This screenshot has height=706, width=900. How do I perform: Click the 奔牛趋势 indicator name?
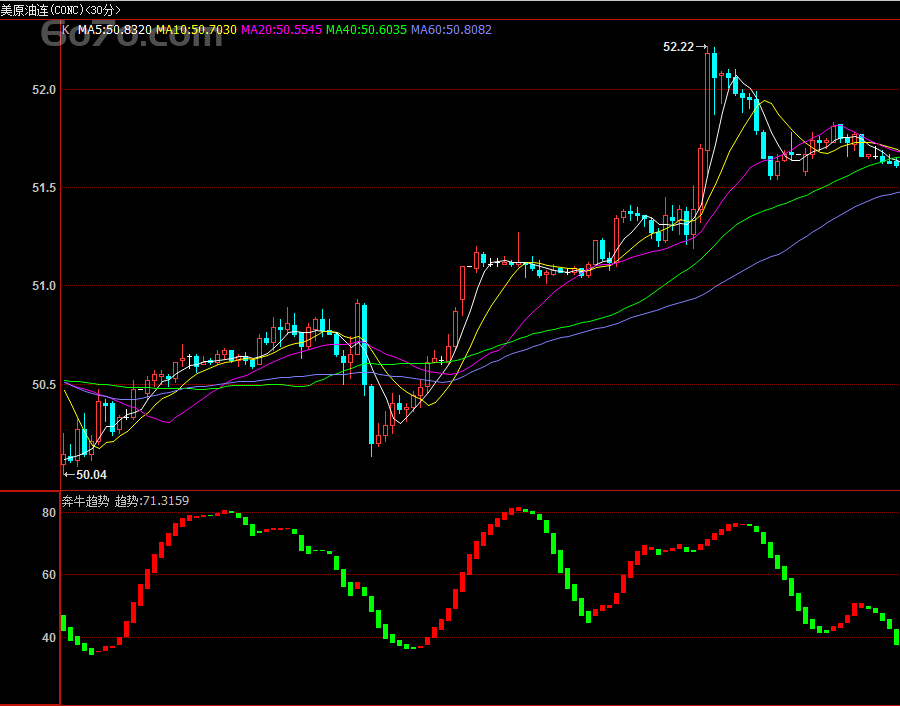[86, 501]
